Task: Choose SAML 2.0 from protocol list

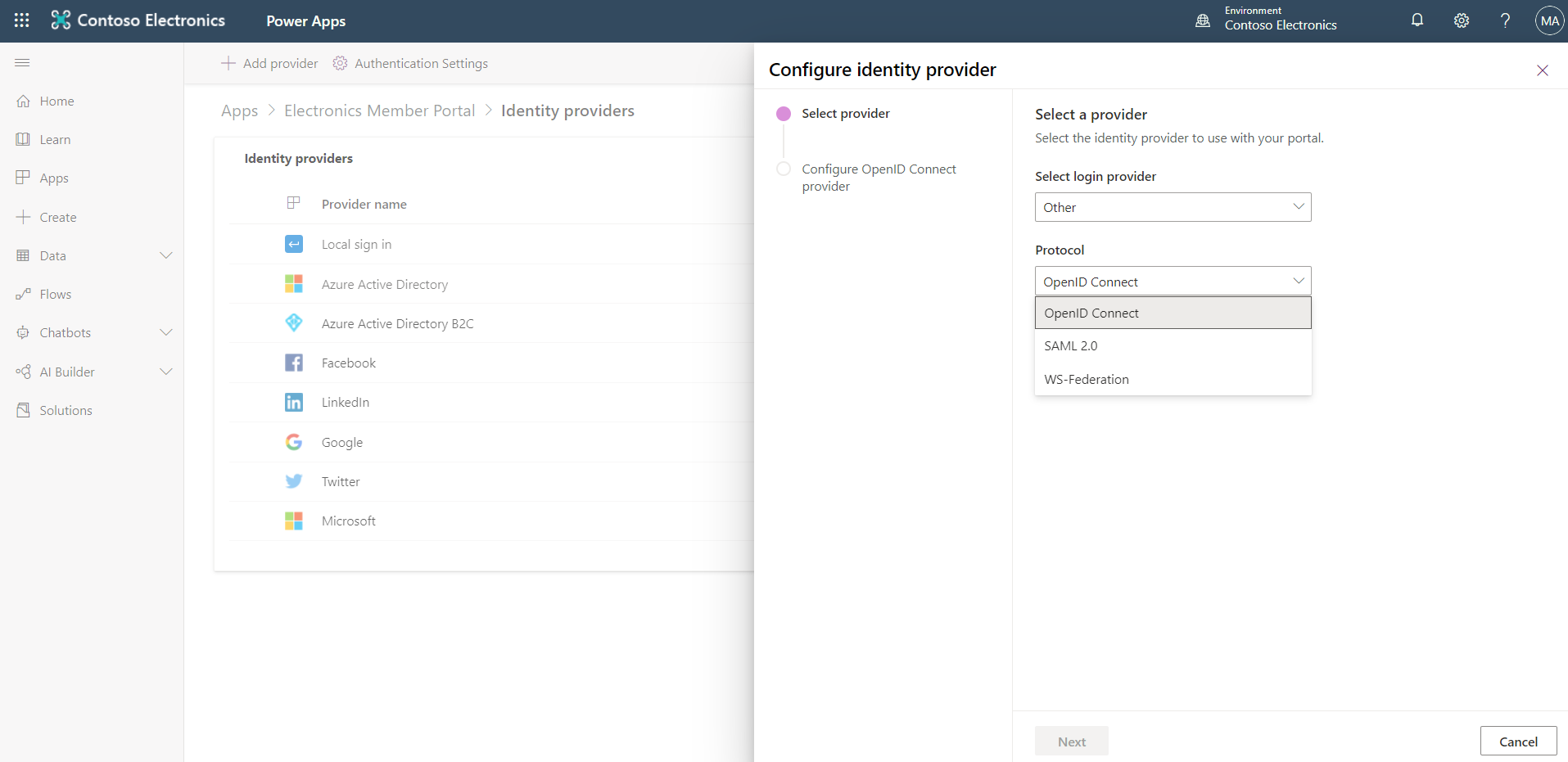Action: point(1071,346)
